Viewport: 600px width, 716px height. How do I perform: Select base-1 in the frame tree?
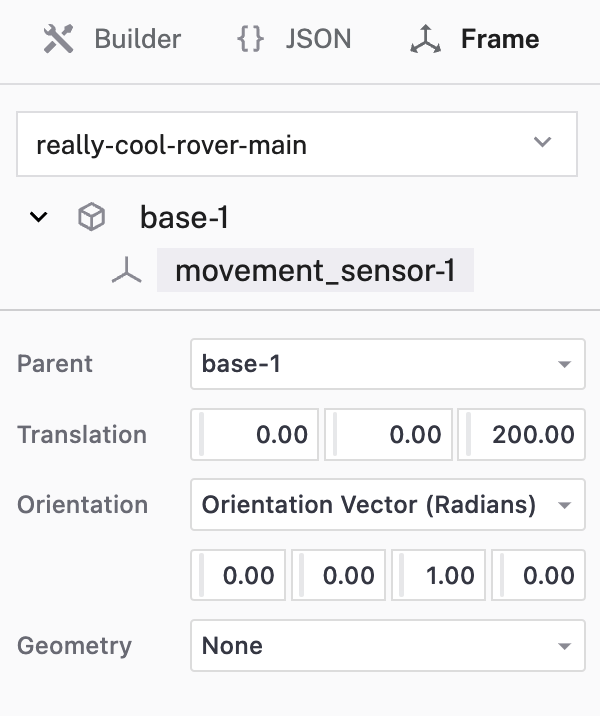click(185, 217)
